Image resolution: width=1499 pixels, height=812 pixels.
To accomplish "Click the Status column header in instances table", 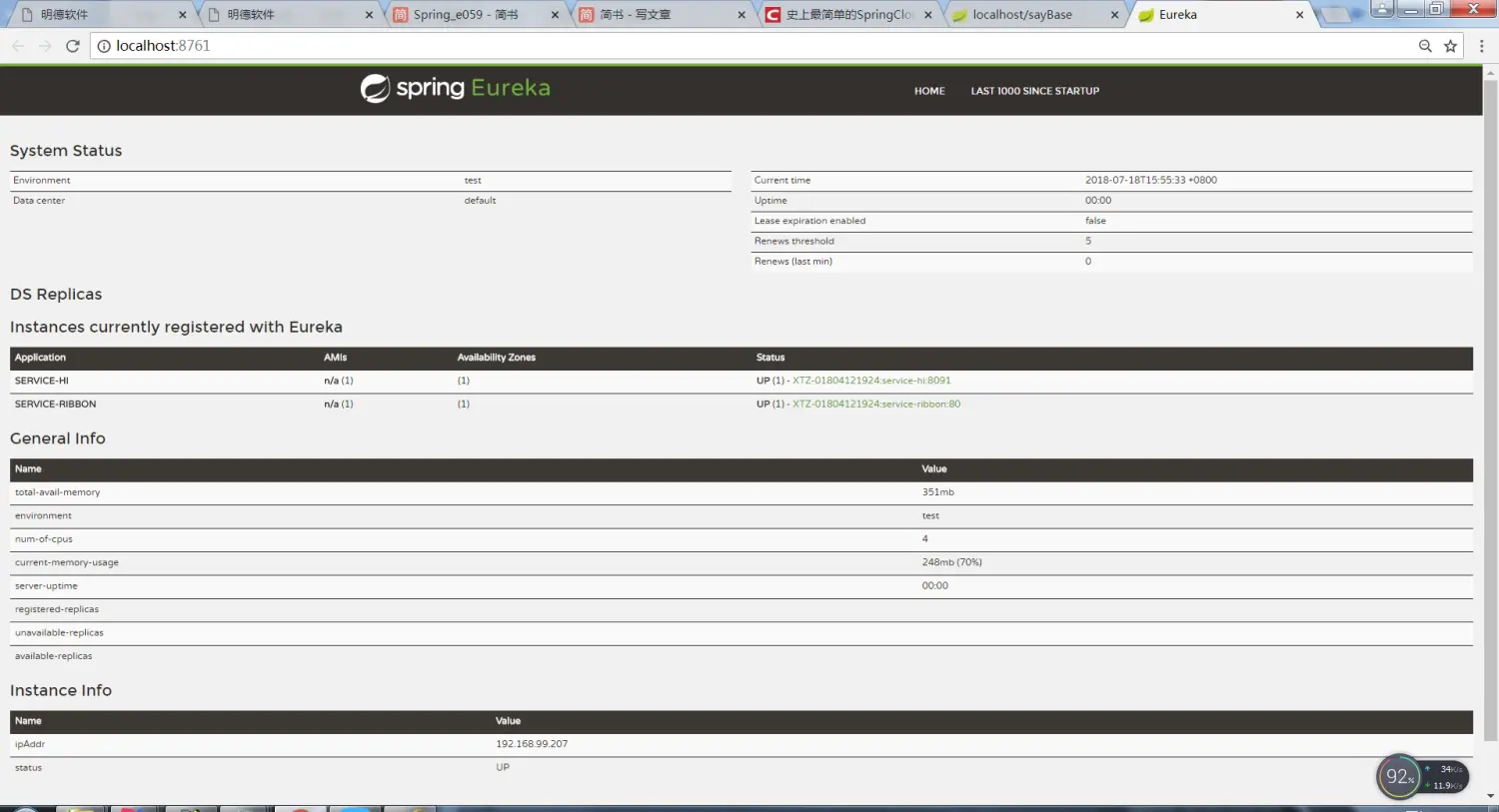I will click(x=770, y=358).
